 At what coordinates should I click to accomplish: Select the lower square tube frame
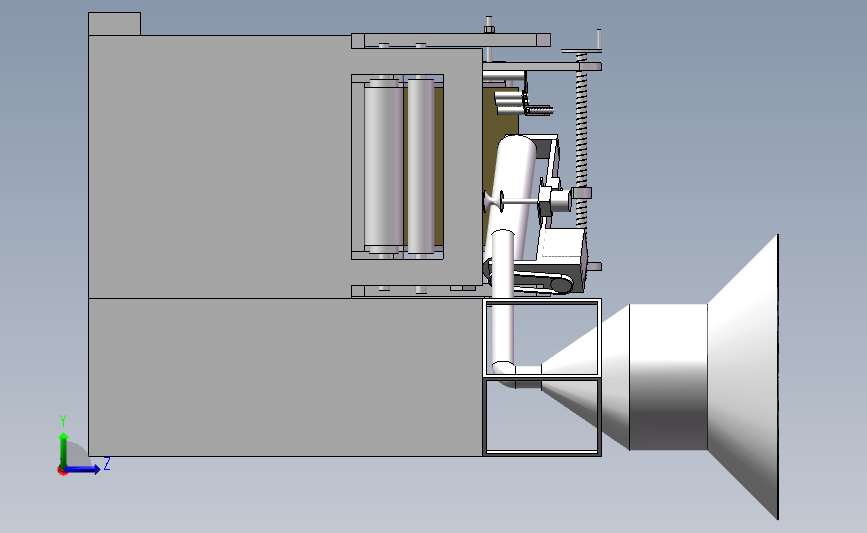coord(542,417)
